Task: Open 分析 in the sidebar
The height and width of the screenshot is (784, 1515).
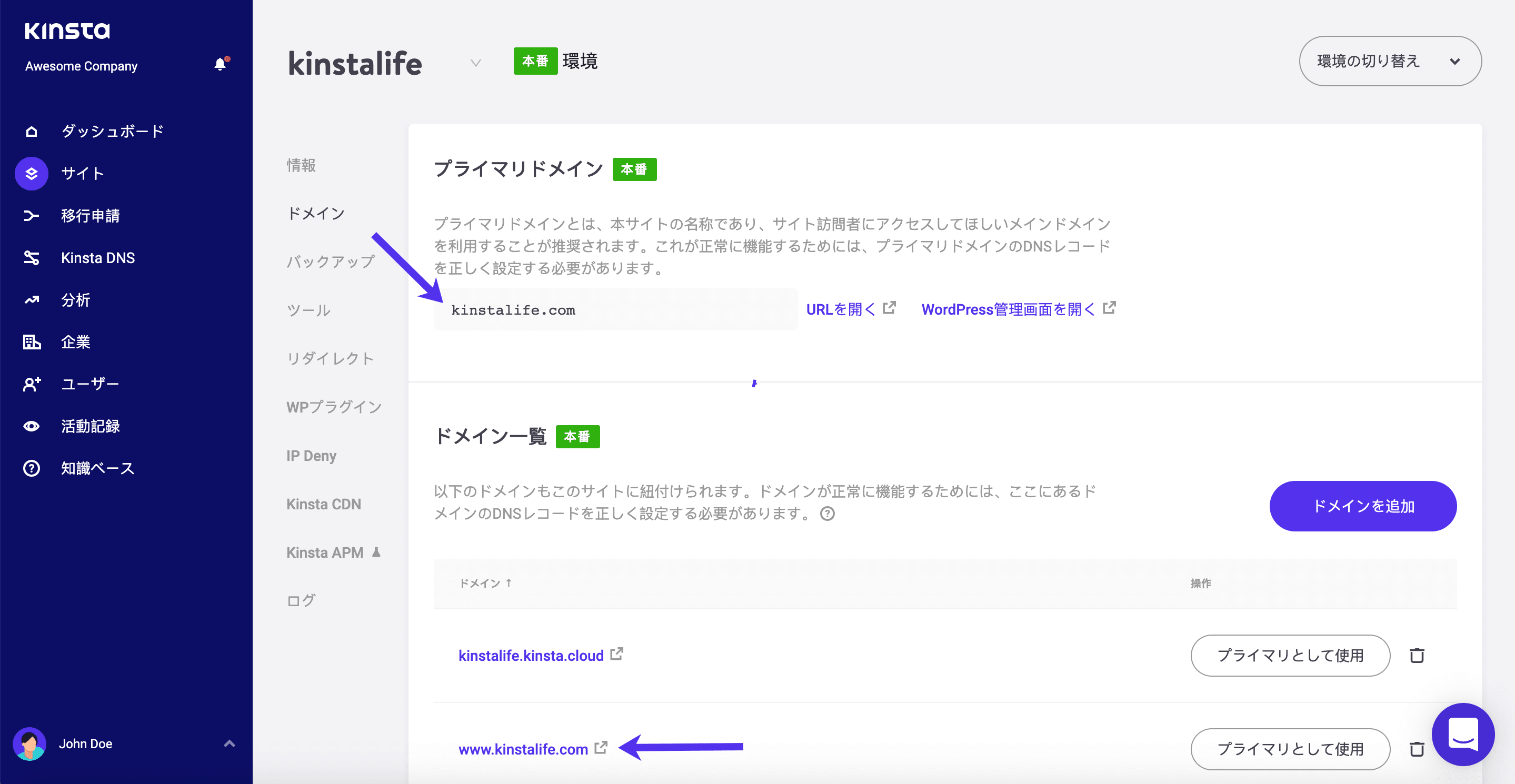Action: tap(76, 300)
